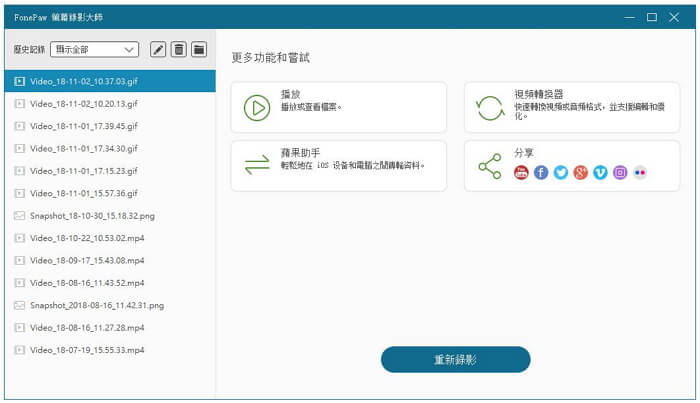The width and height of the screenshot is (700, 403).
Task: Share to Google Plus icon
Action: [580, 172]
